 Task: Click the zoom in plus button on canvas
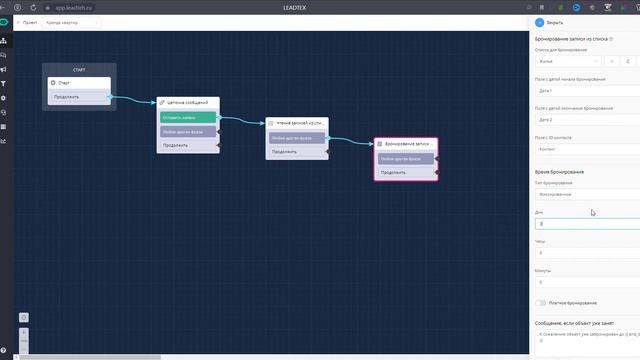tap(24, 332)
